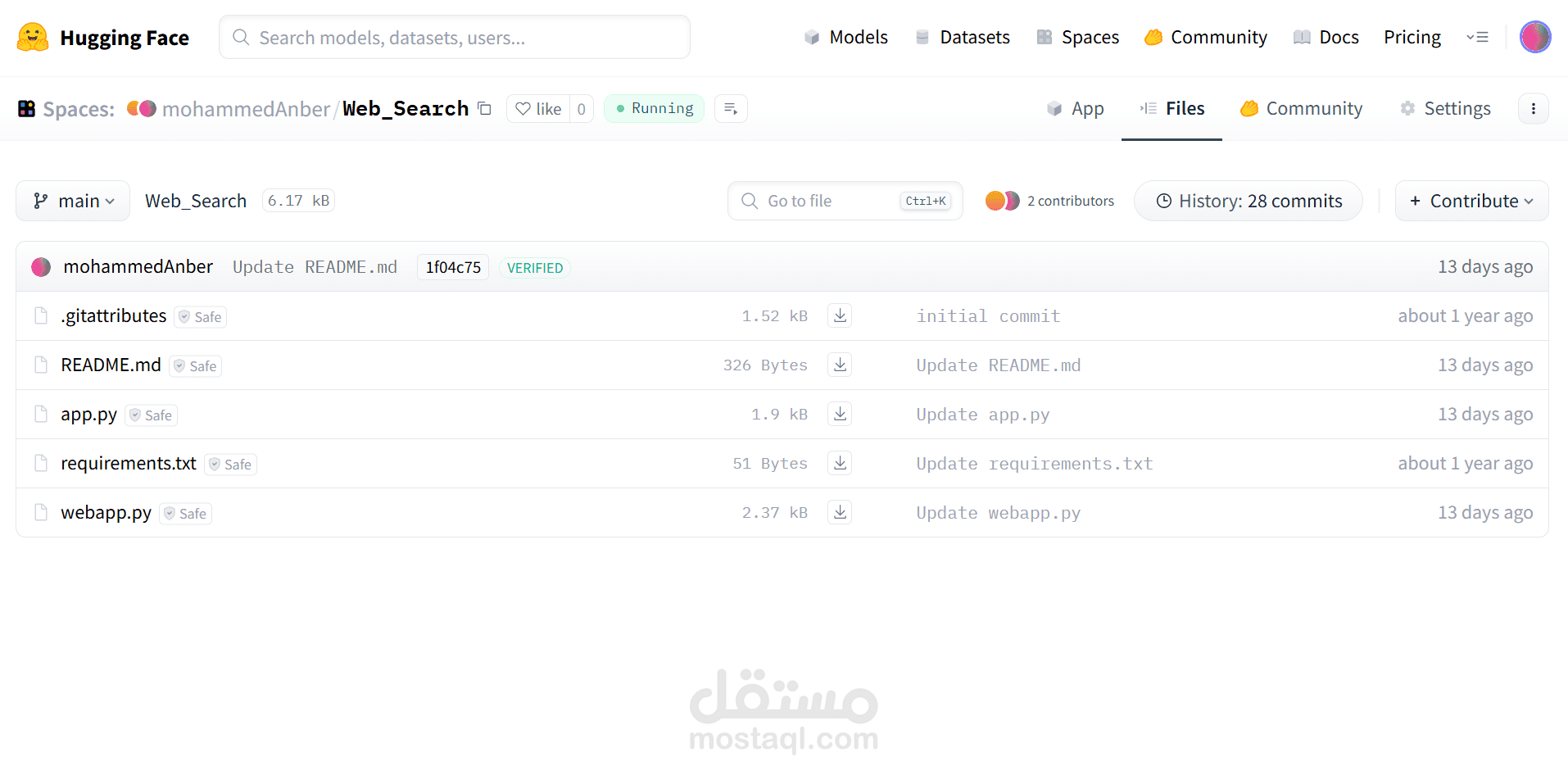Switch to the Settings tab
This screenshot has height=771, width=1568.
(1445, 109)
